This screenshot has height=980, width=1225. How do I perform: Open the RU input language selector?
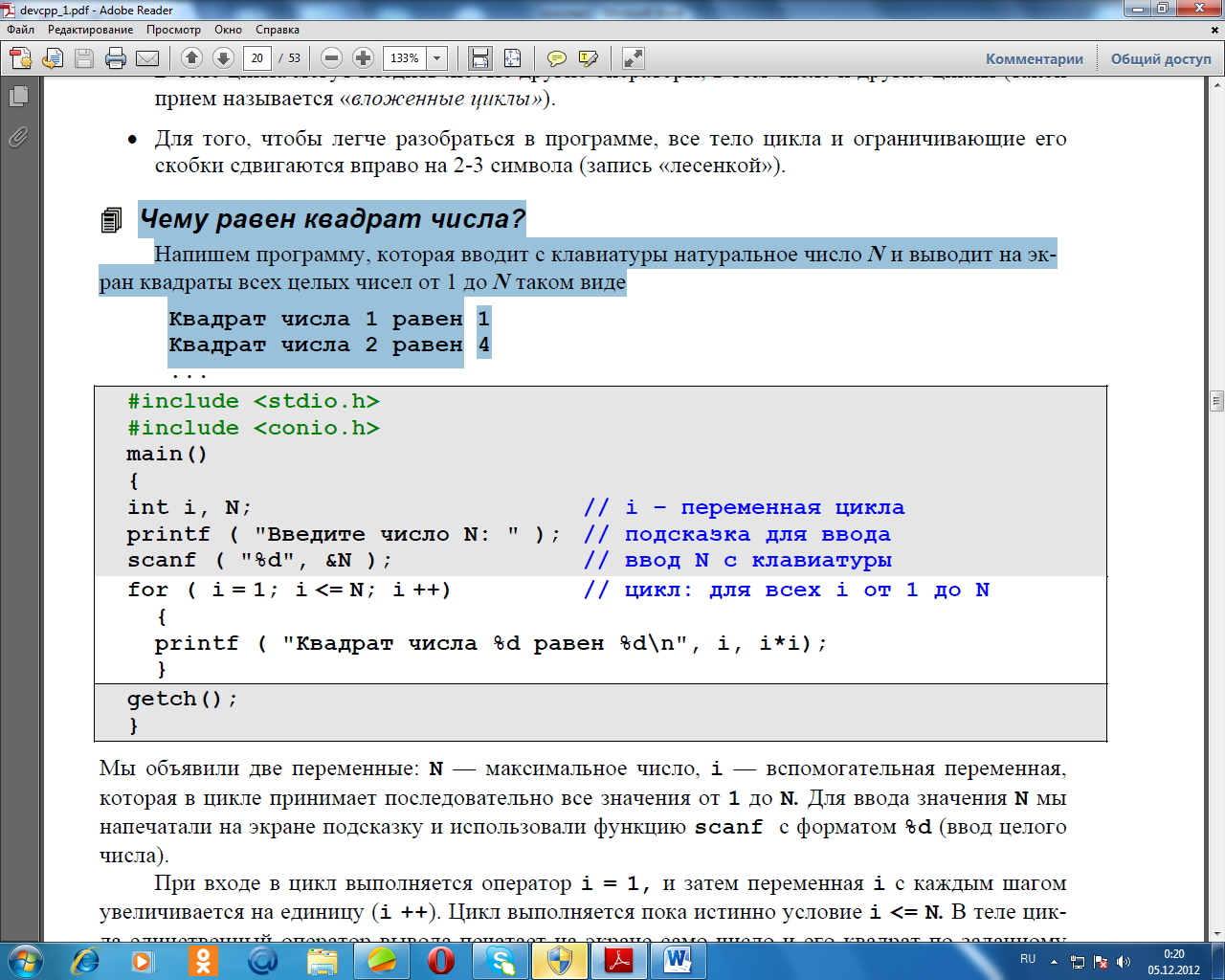(x=1028, y=959)
